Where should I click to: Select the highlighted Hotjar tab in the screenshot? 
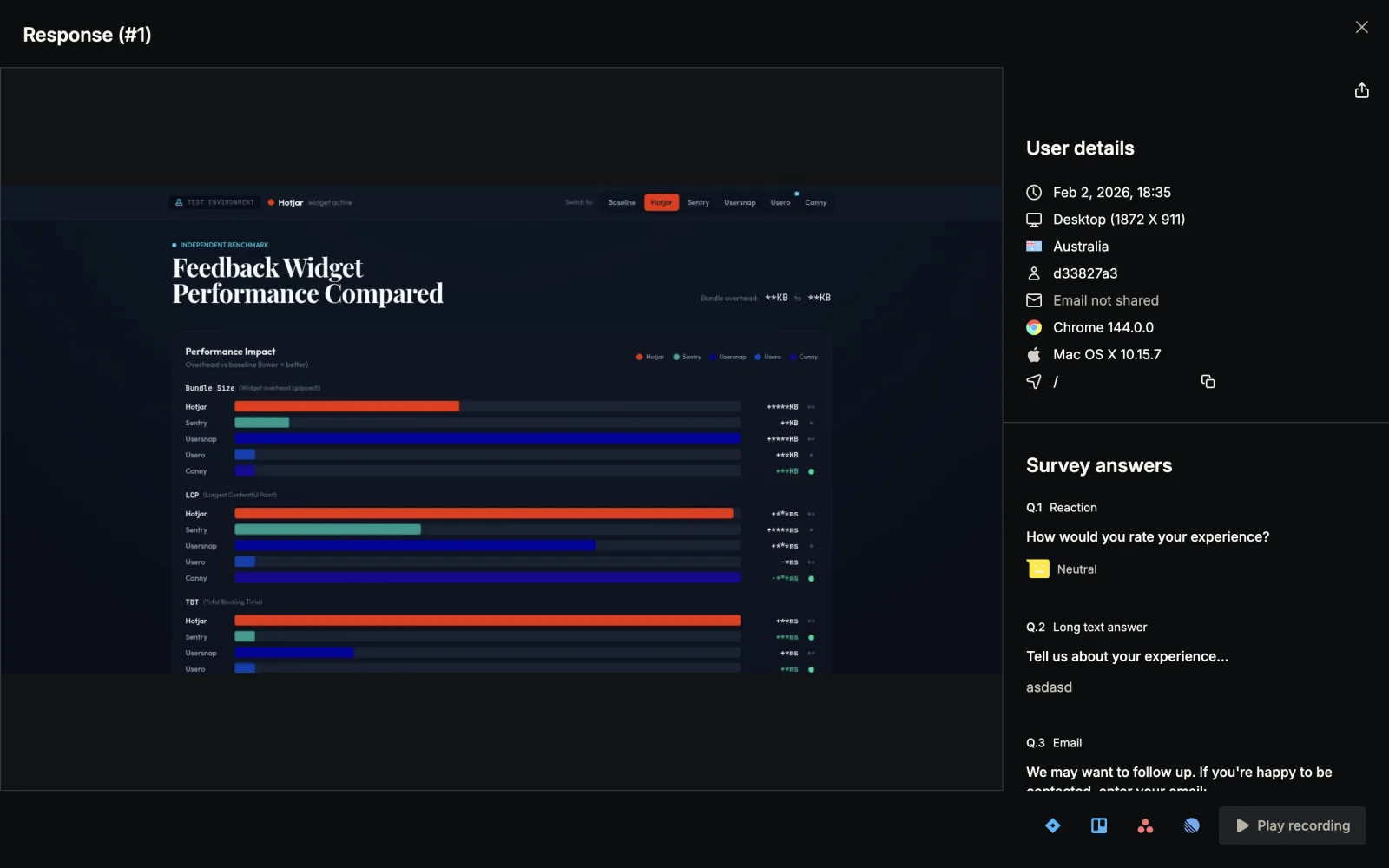tap(662, 202)
